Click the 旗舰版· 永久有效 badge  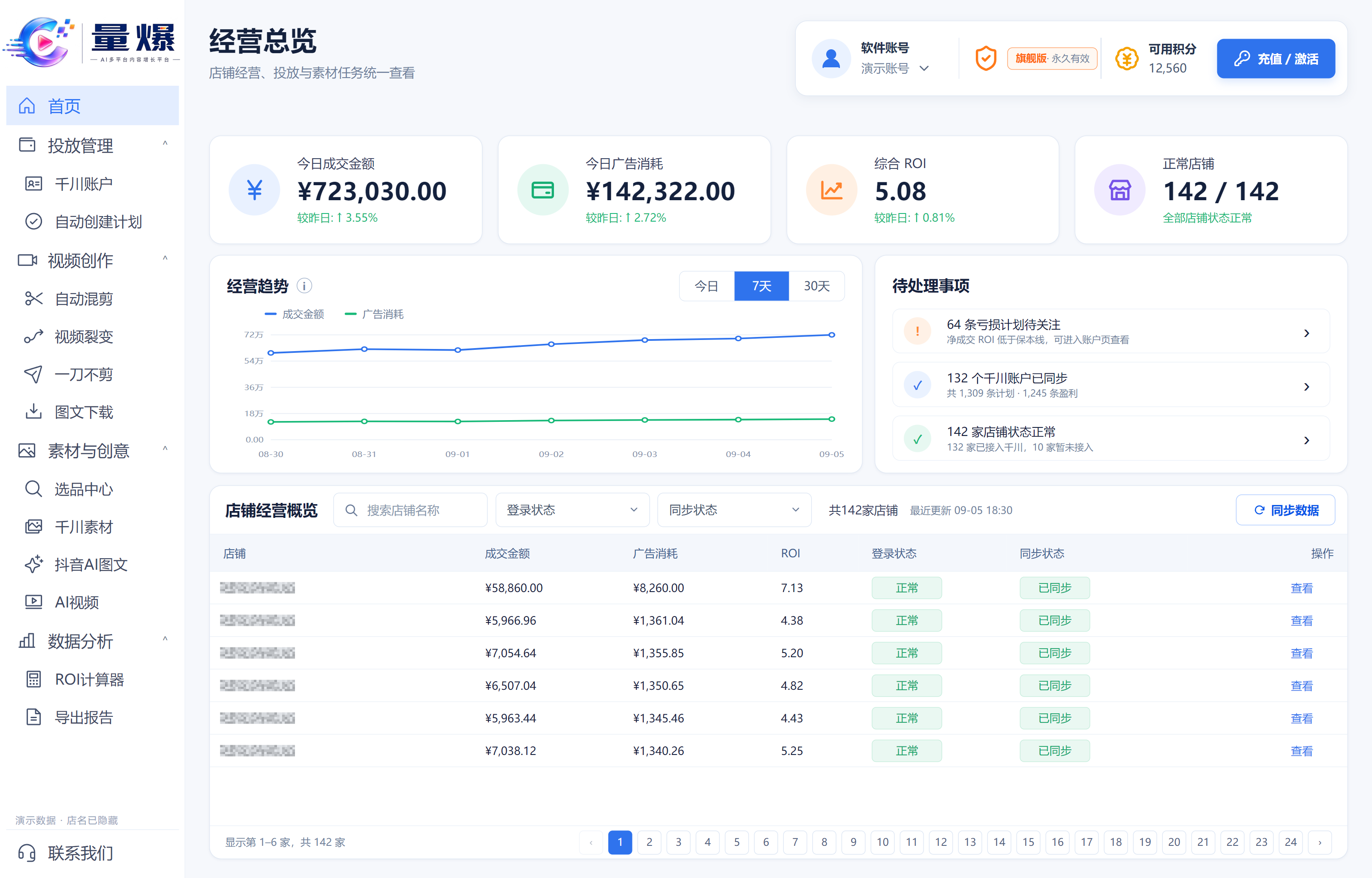(x=1052, y=59)
